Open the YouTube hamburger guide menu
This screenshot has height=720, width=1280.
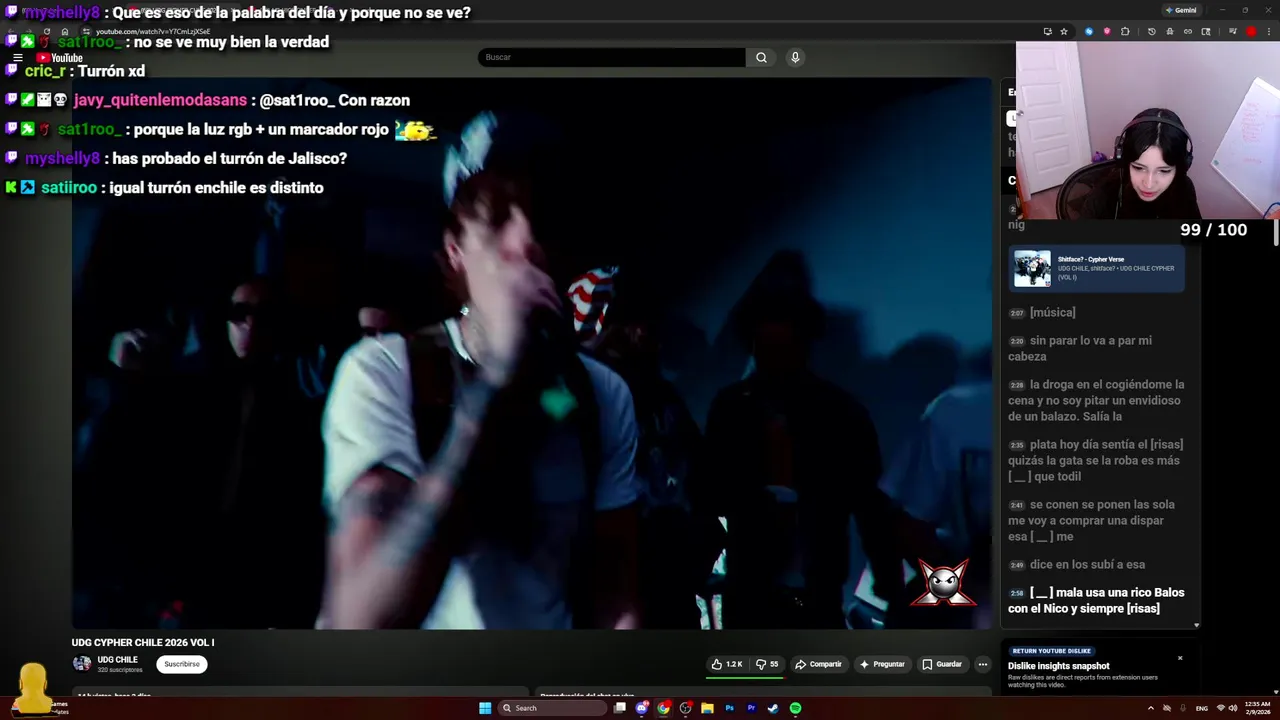[17, 58]
